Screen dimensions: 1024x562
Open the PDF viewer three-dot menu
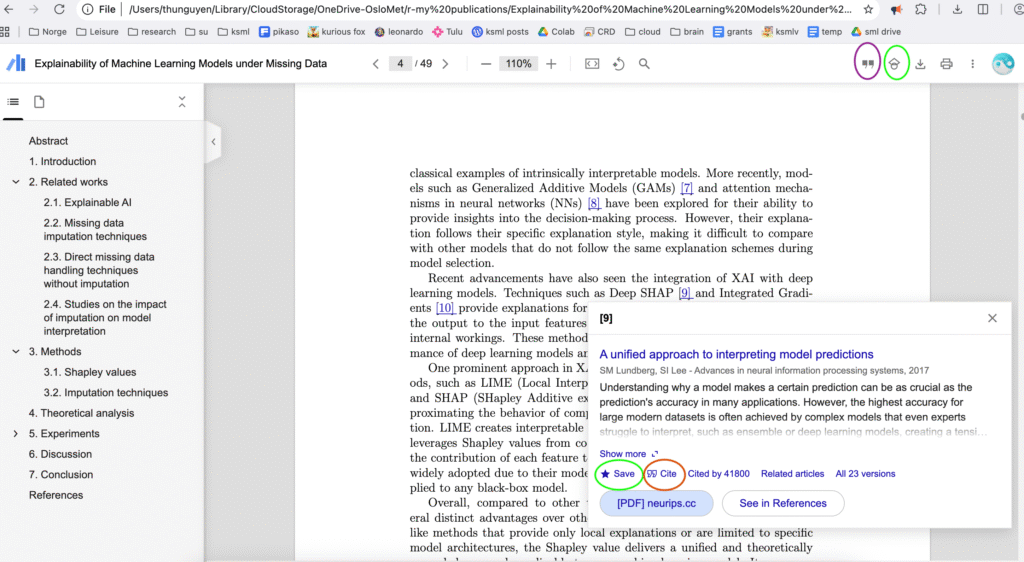[972, 64]
